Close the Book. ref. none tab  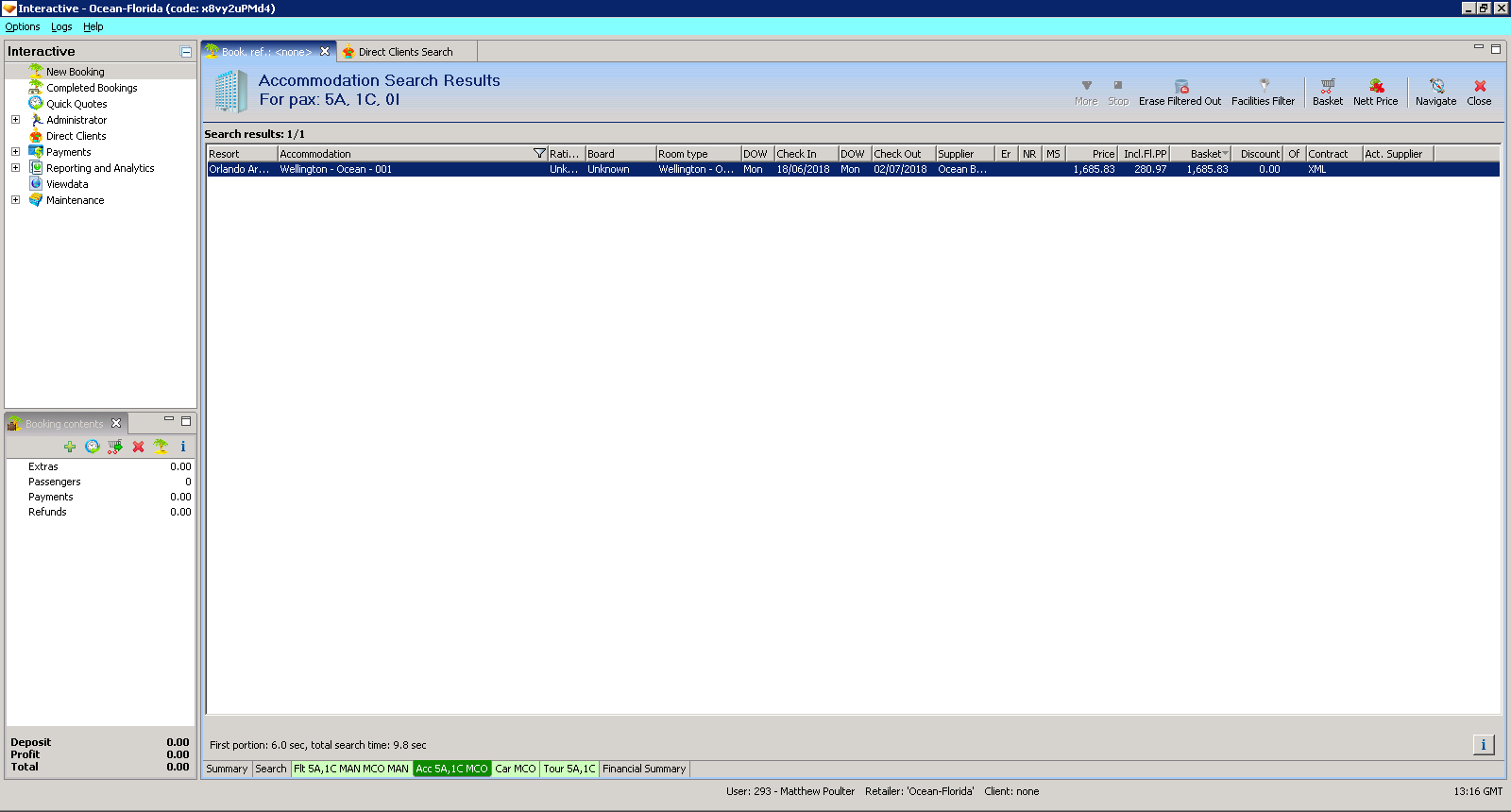click(325, 52)
